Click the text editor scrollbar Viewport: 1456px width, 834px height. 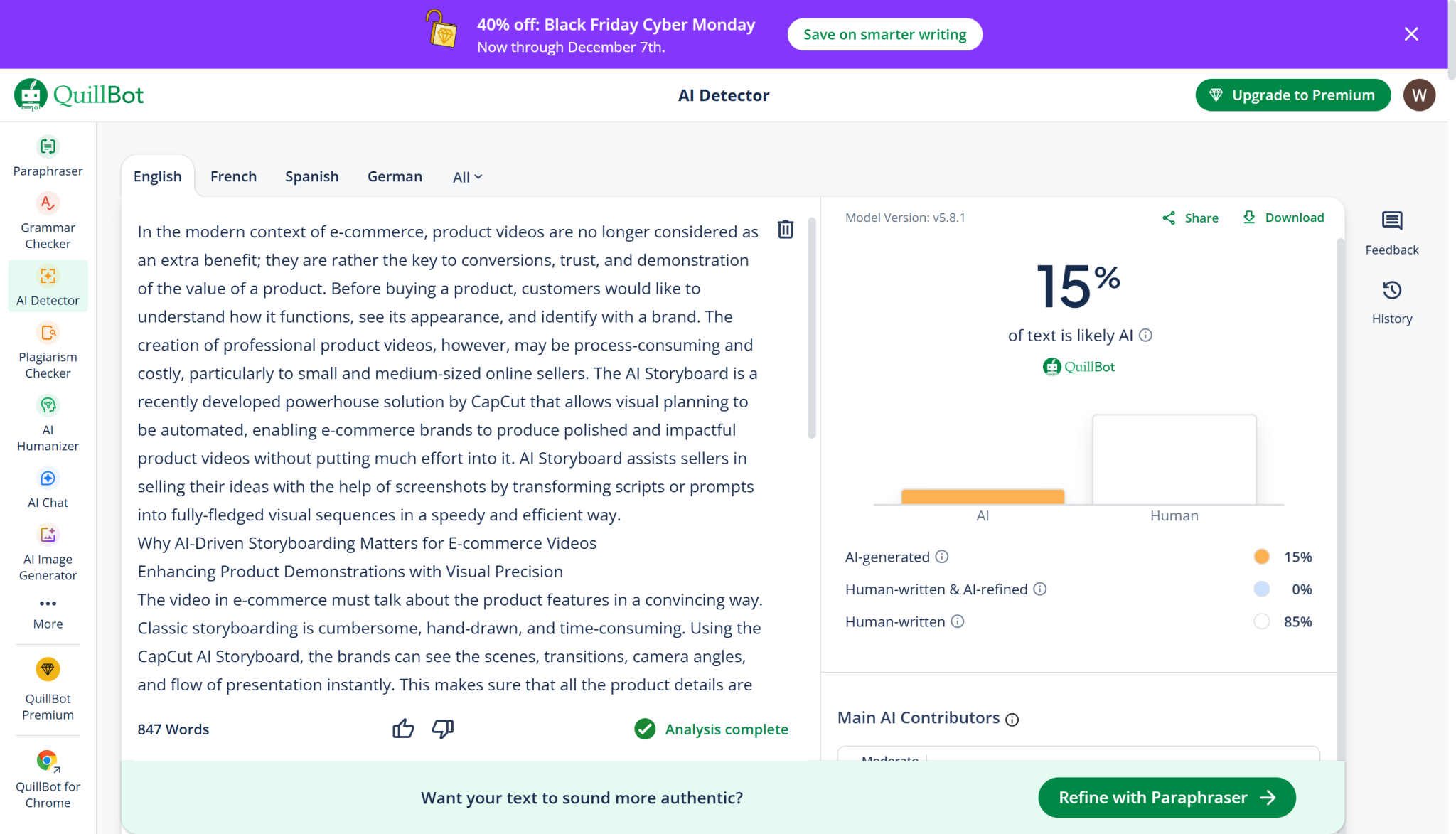[x=811, y=327]
